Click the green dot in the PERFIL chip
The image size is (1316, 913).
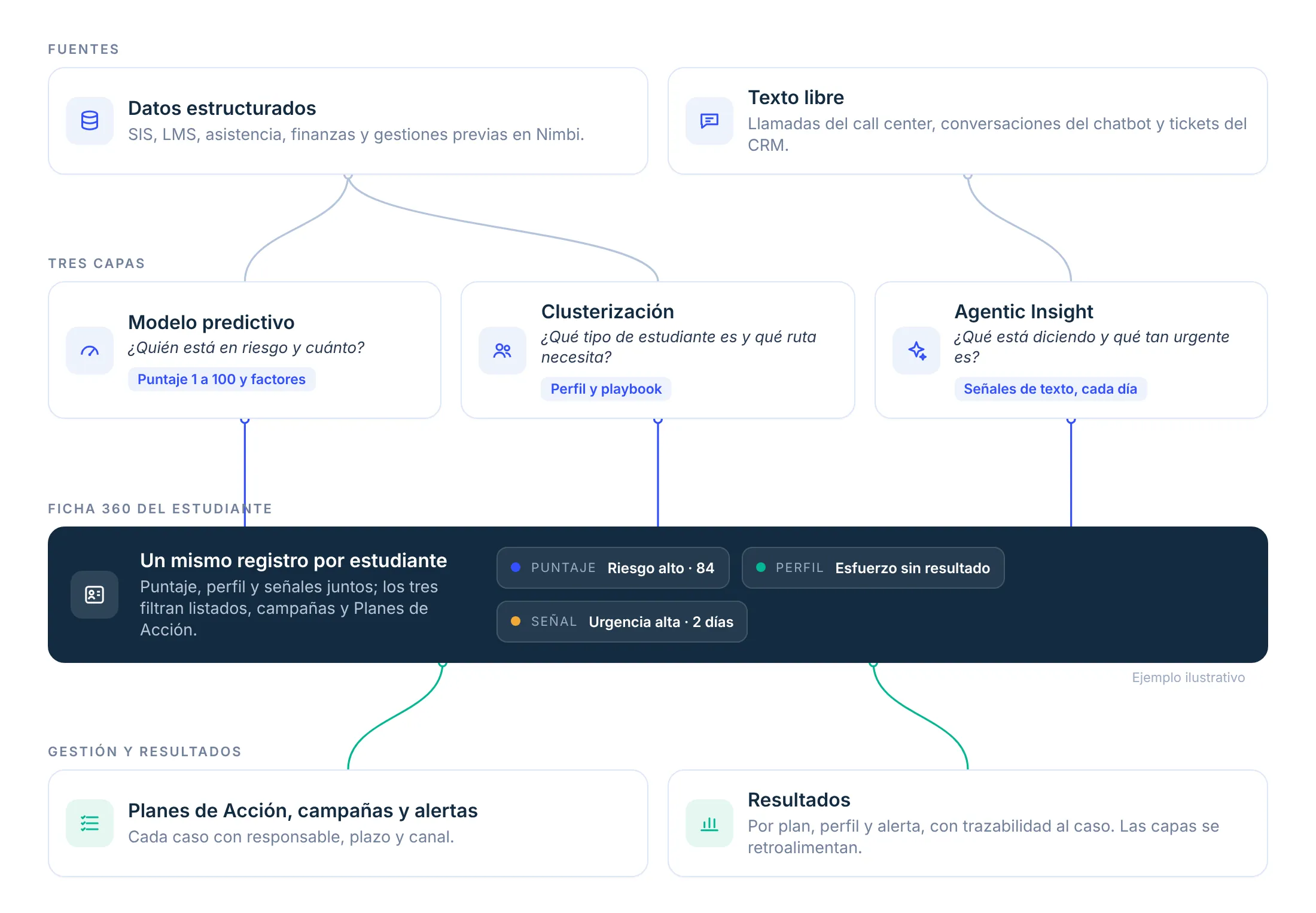pos(761,567)
